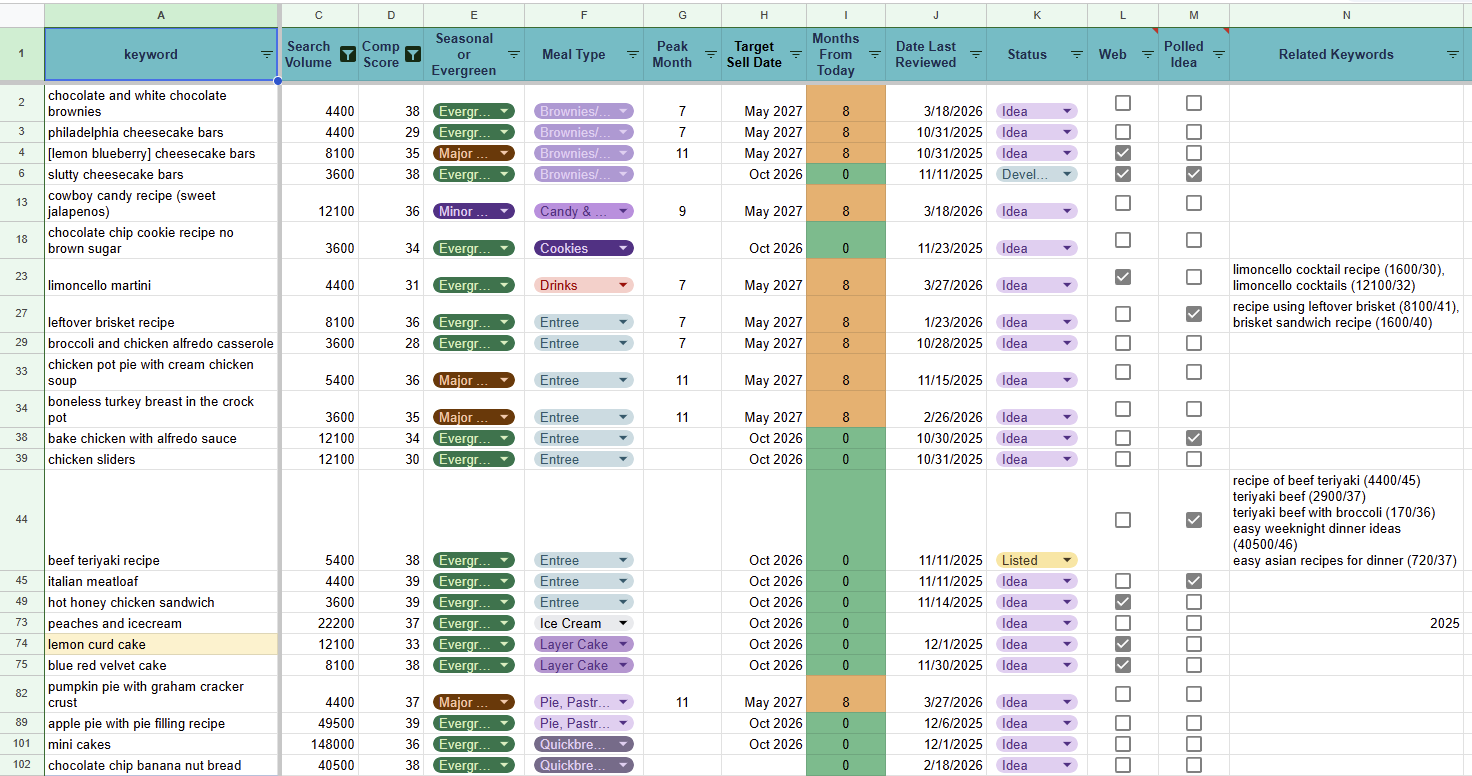
Task: Open the Minor seasonal dropdown for cowboy candy
Action: pos(474,211)
